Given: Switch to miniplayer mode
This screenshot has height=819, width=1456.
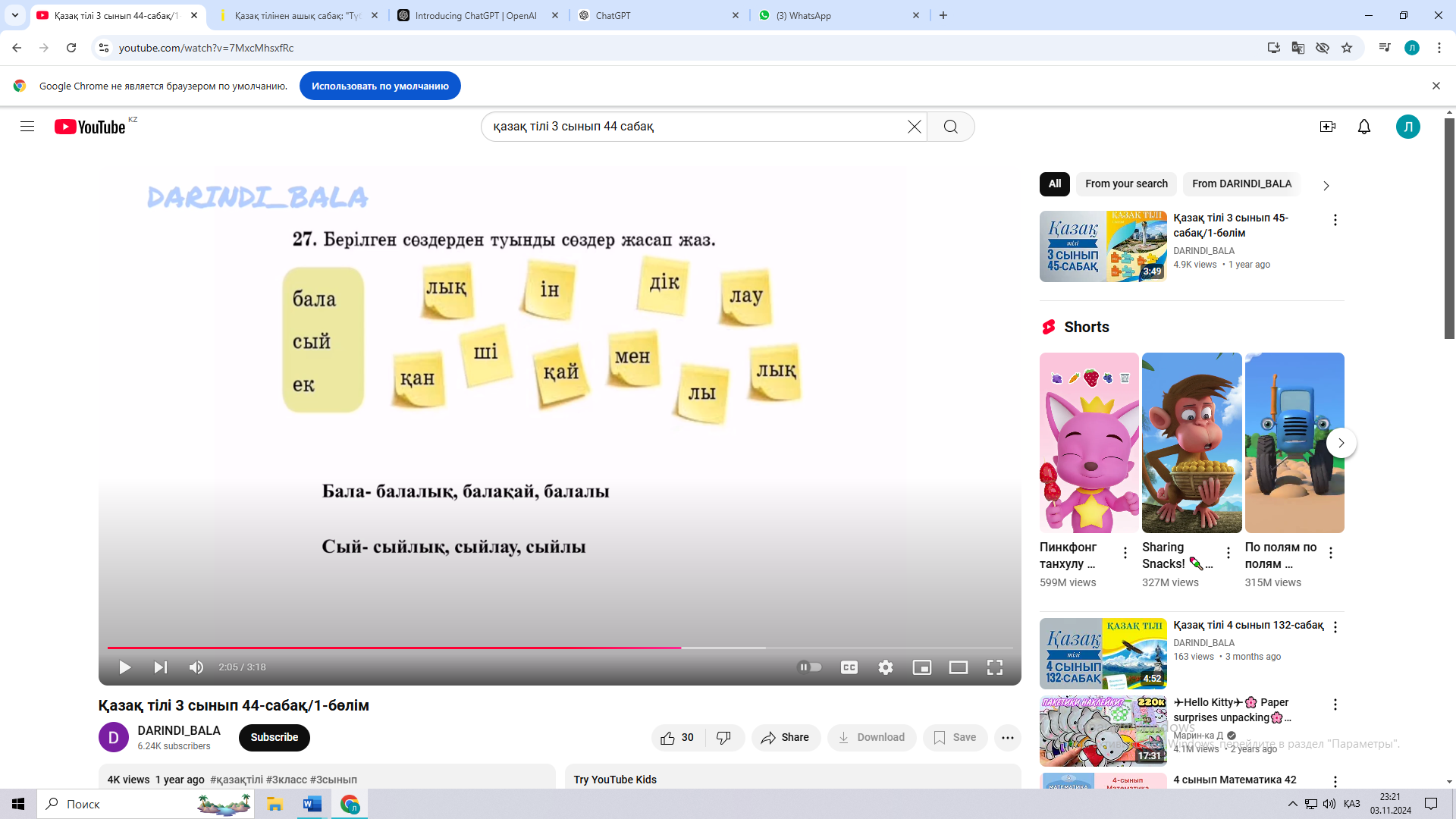Looking at the screenshot, I should coord(921,667).
